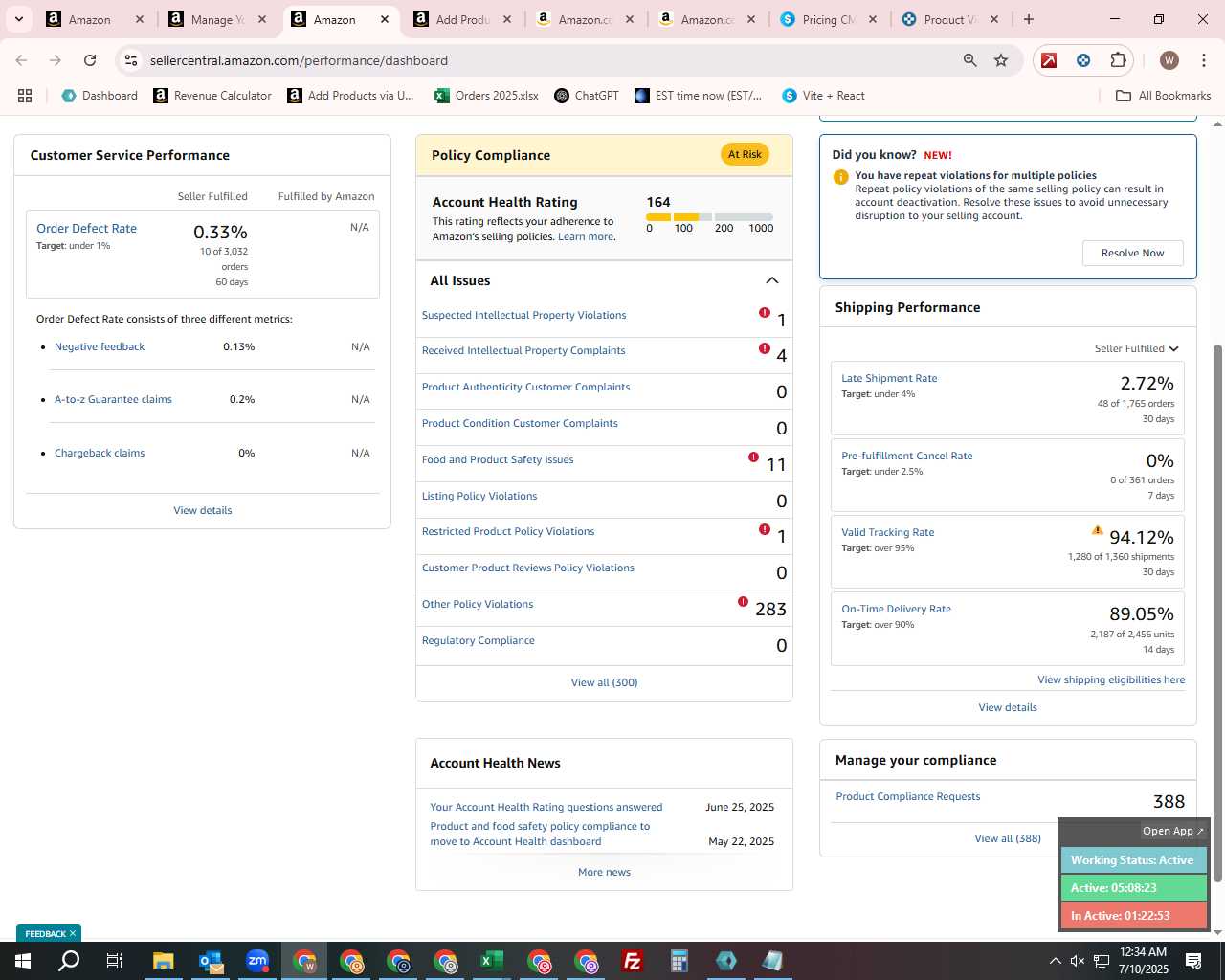The width and height of the screenshot is (1225, 980).
Task: Click Open App in the status widget
Action: click(1172, 831)
